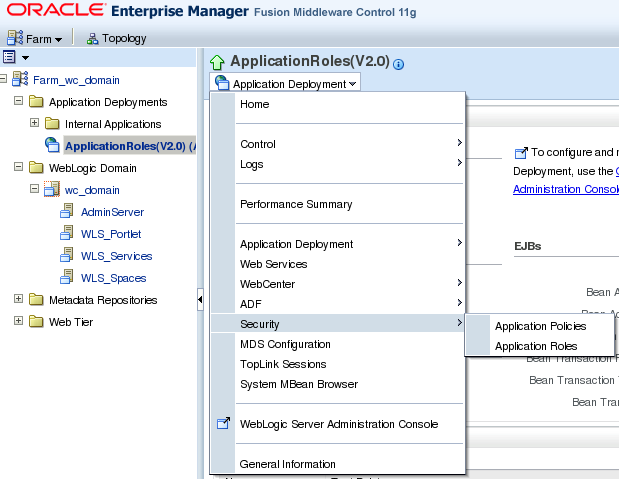Click the Application Deployment globe icon

222,83
